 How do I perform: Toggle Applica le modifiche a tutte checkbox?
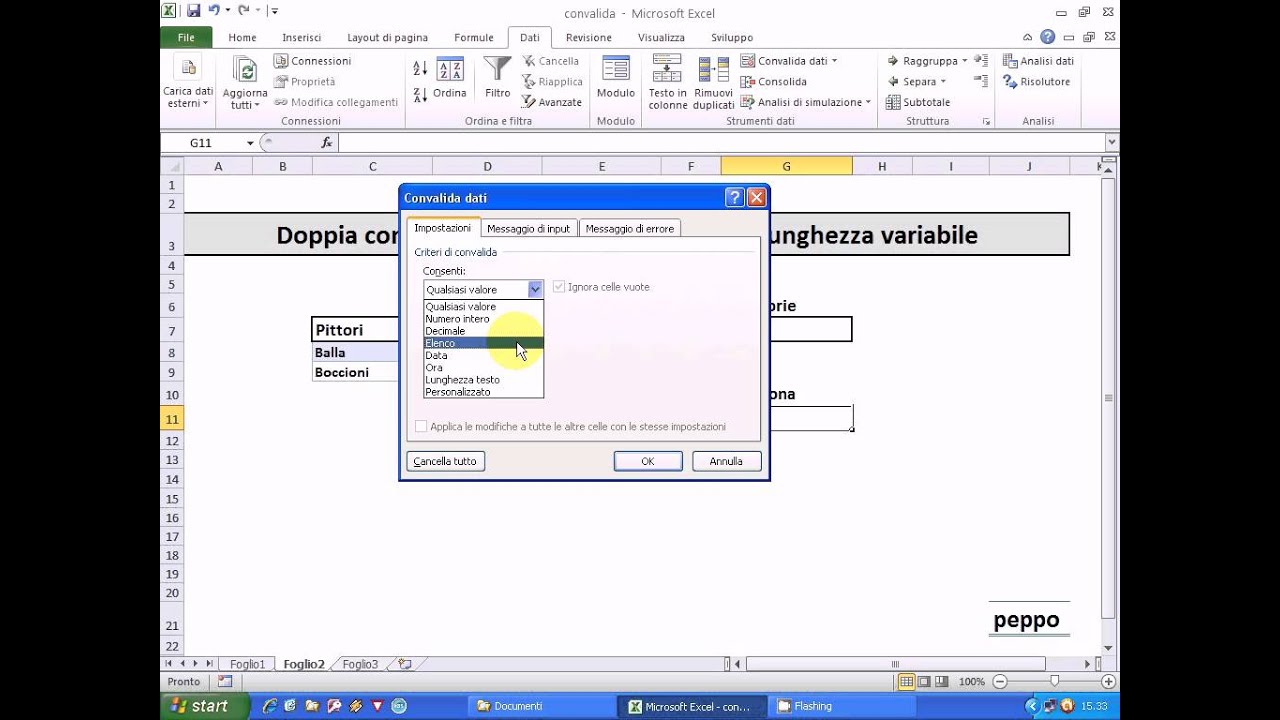pyautogui.click(x=421, y=427)
